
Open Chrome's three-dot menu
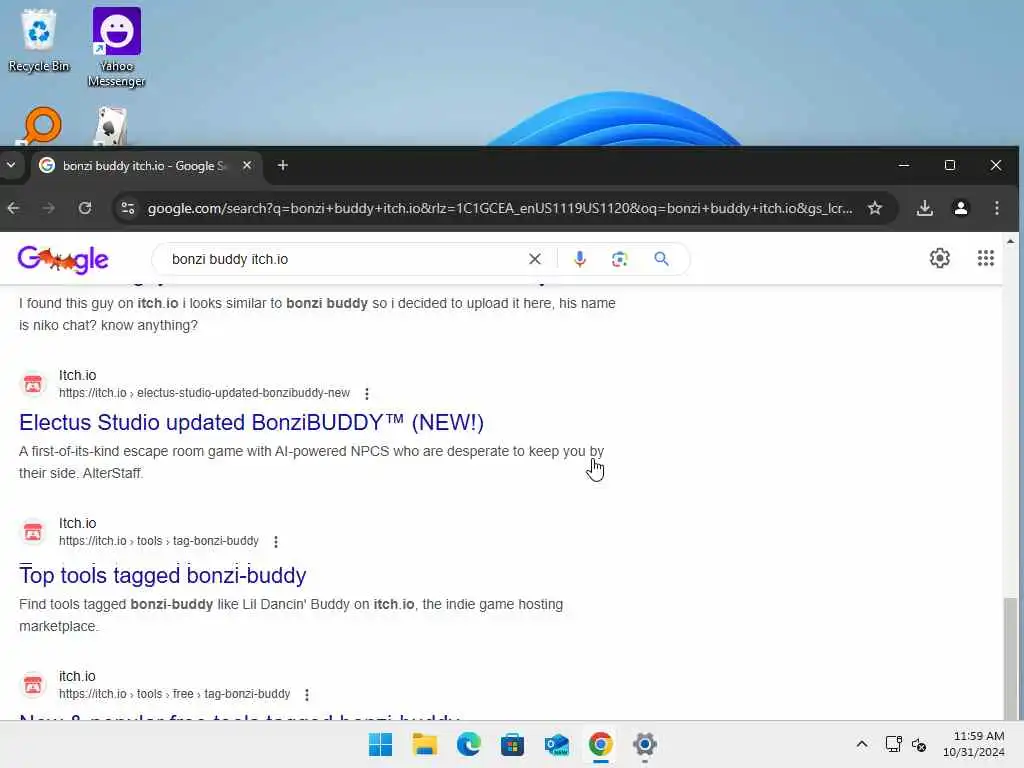997,208
